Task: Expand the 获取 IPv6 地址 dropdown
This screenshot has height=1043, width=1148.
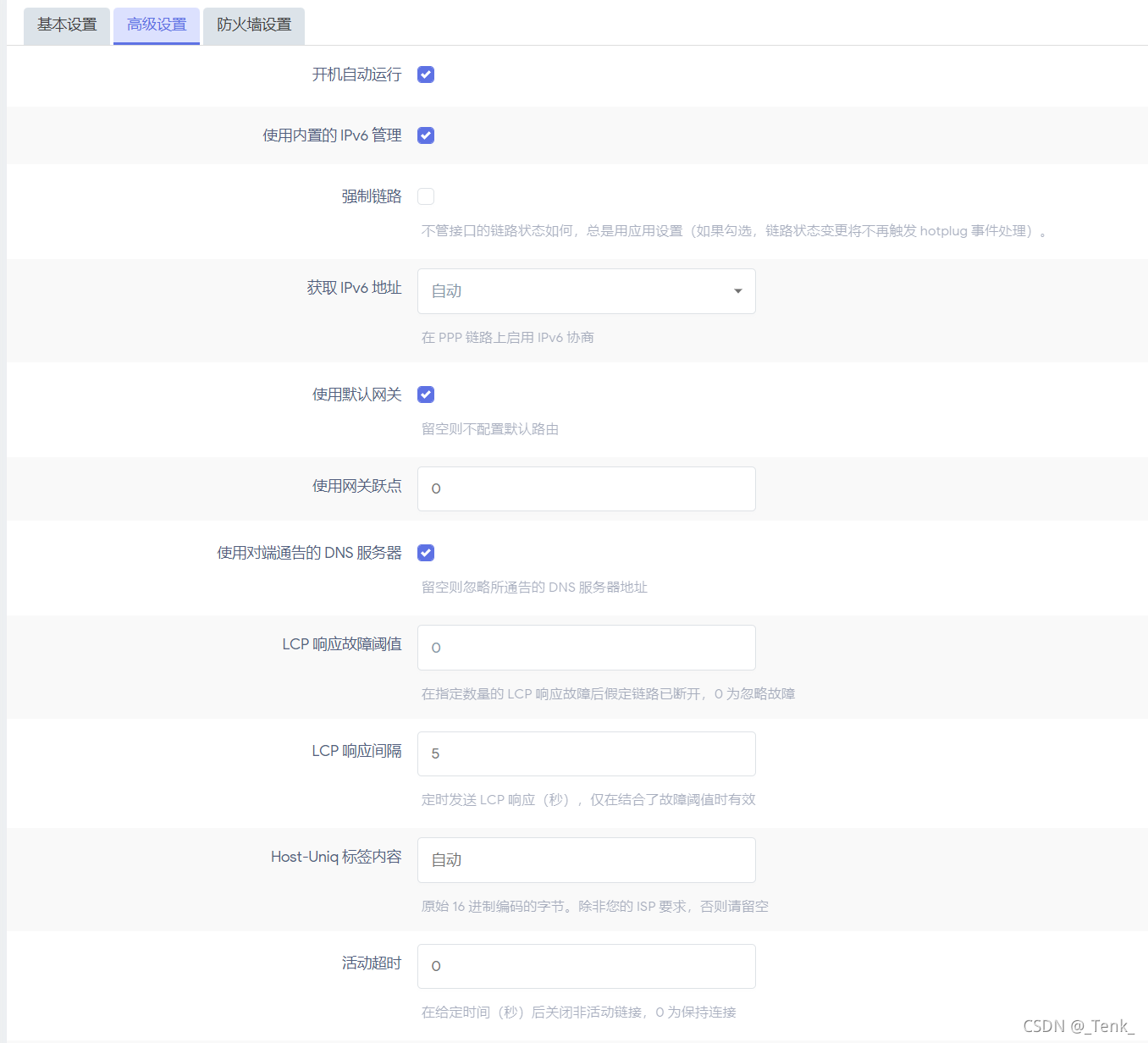Action: pos(586,291)
